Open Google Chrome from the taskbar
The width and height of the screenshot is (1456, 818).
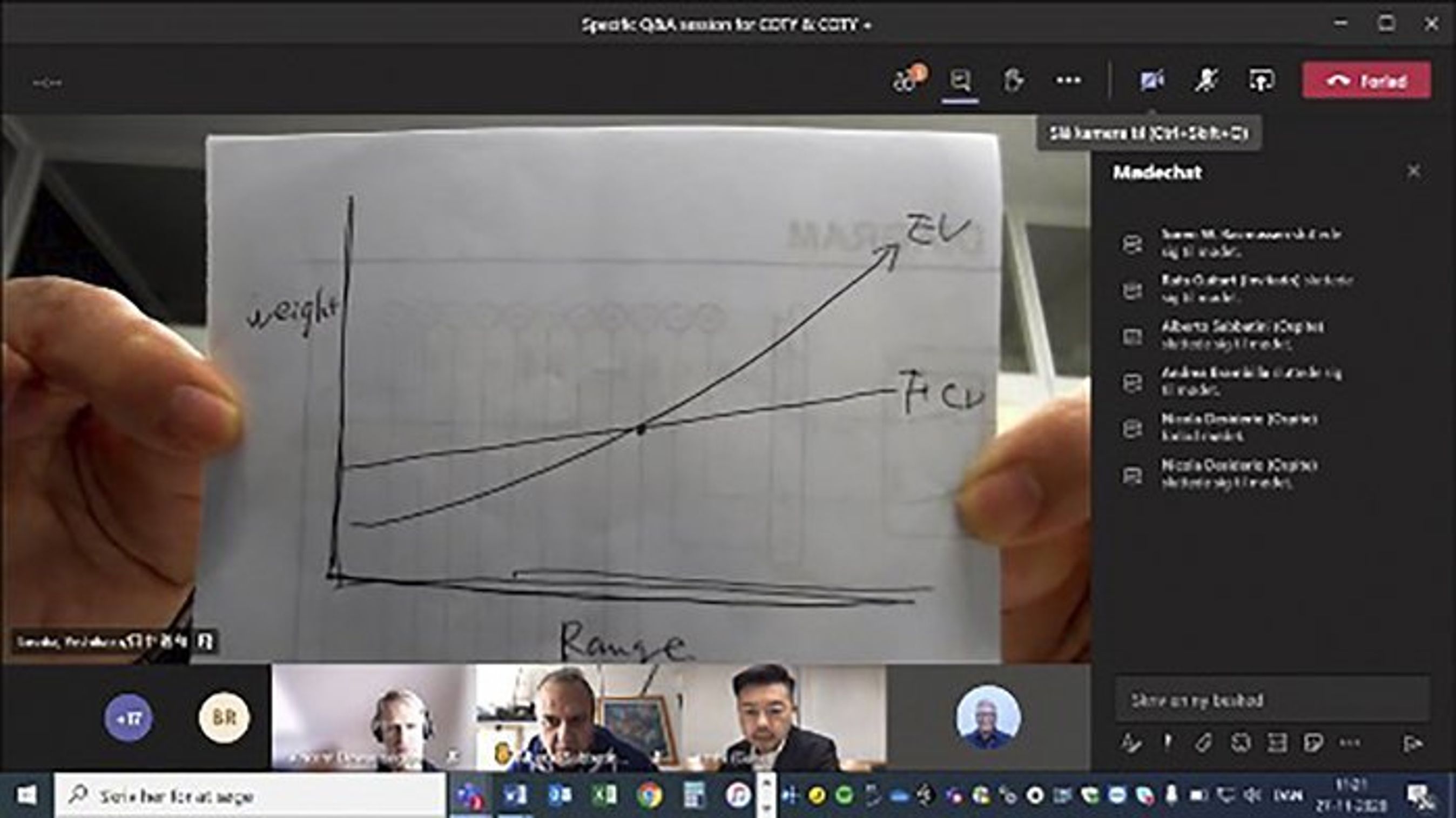(650, 796)
